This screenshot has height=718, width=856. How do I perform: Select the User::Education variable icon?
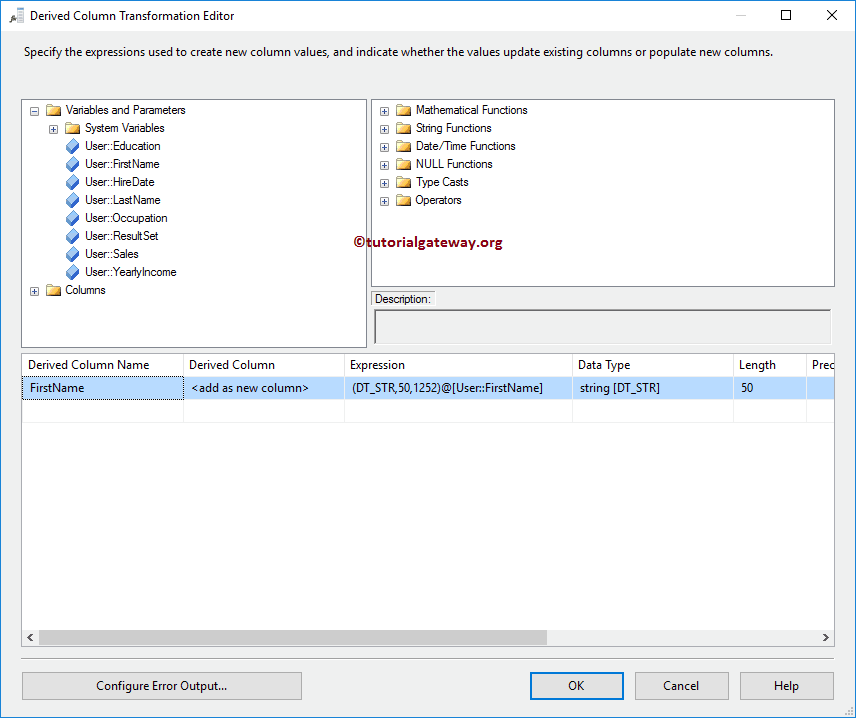(72, 145)
